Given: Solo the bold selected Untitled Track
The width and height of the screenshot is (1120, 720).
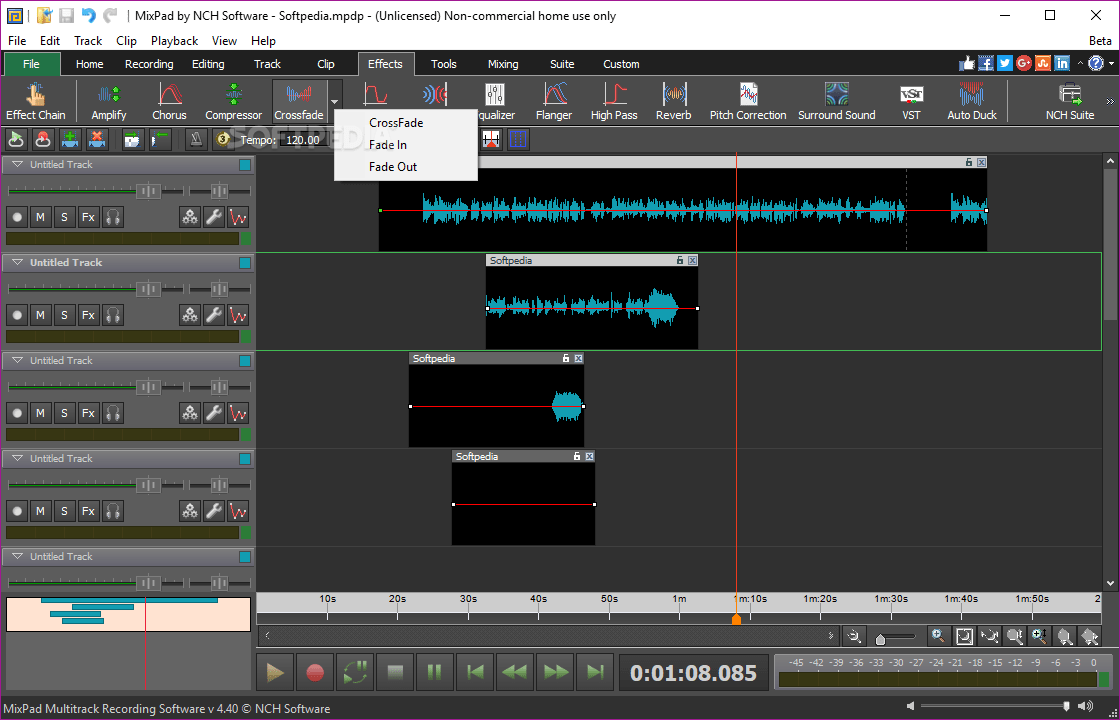Looking at the screenshot, I should tap(64, 314).
